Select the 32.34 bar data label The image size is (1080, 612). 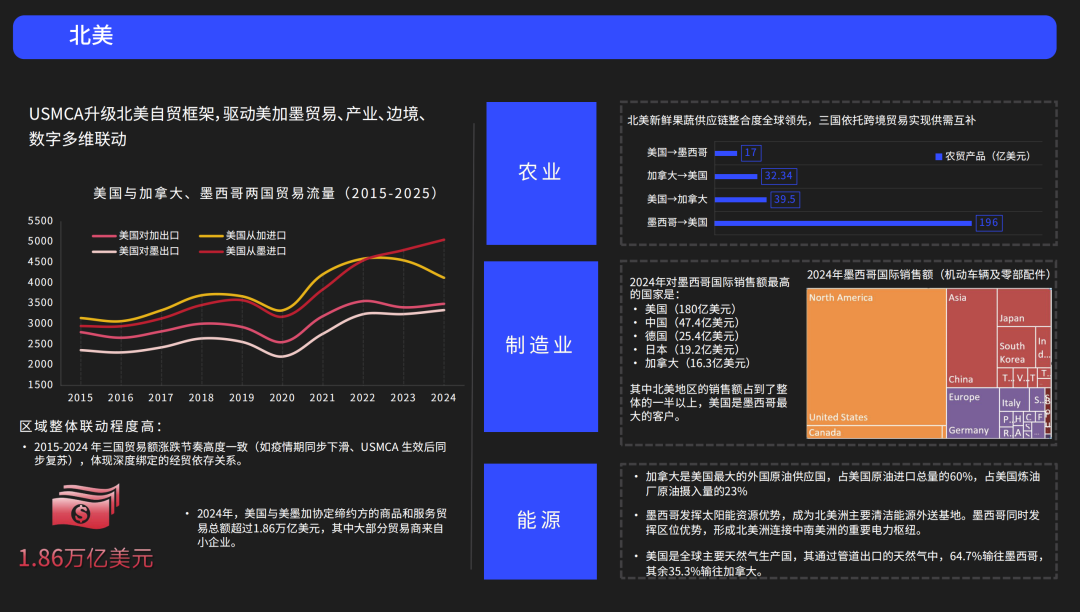(777, 176)
